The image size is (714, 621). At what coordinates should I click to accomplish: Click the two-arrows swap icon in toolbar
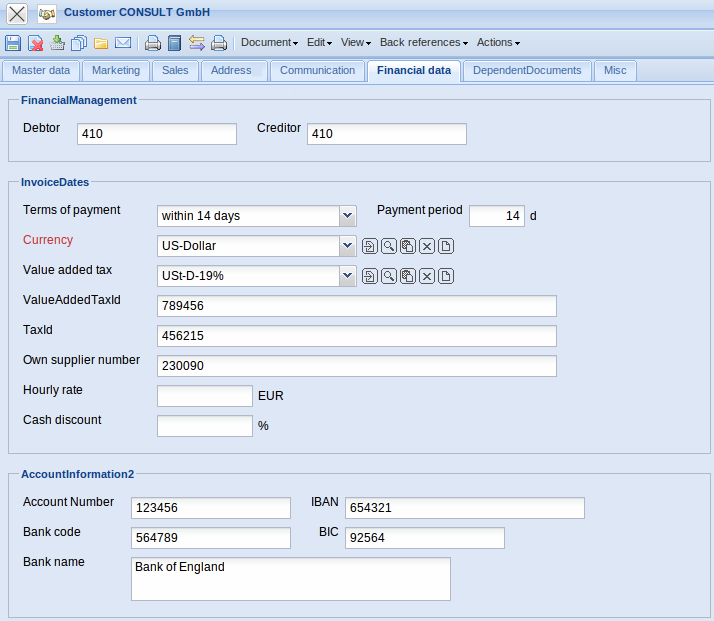point(196,43)
